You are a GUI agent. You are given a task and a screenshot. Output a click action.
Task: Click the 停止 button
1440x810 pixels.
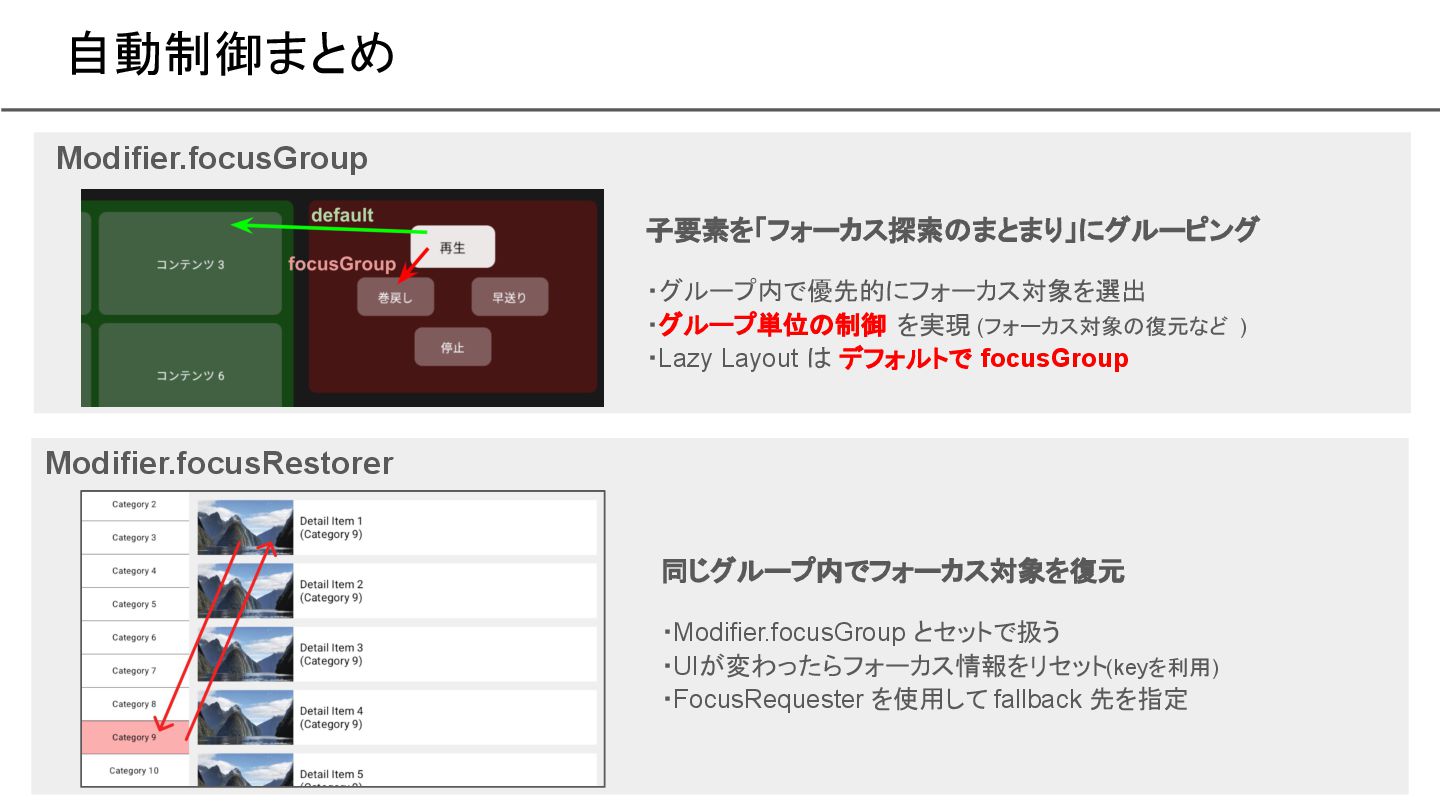(x=453, y=347)
